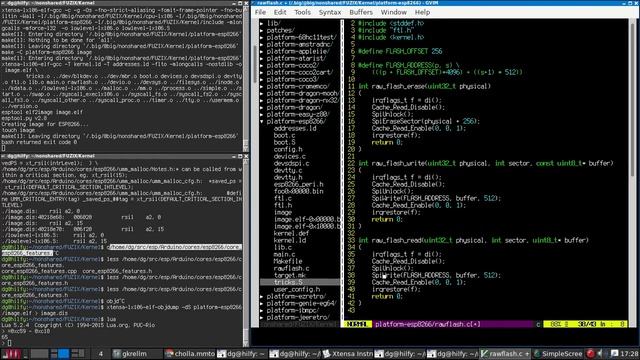
Task: Open devices.c in file tree
Action: click(289, 157)
